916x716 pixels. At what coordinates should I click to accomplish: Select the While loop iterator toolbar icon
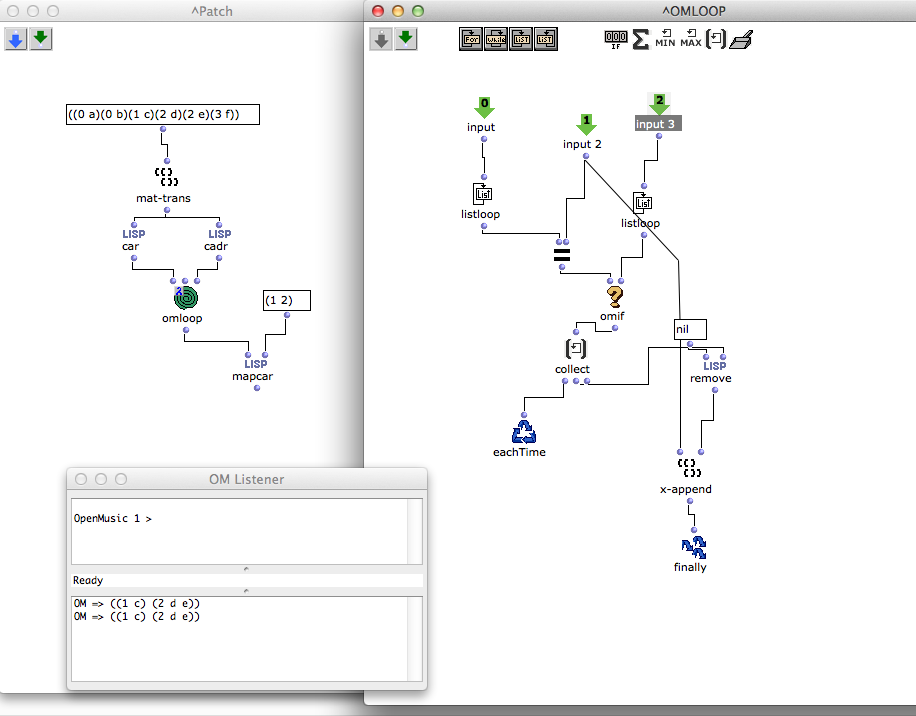(496, 39)
